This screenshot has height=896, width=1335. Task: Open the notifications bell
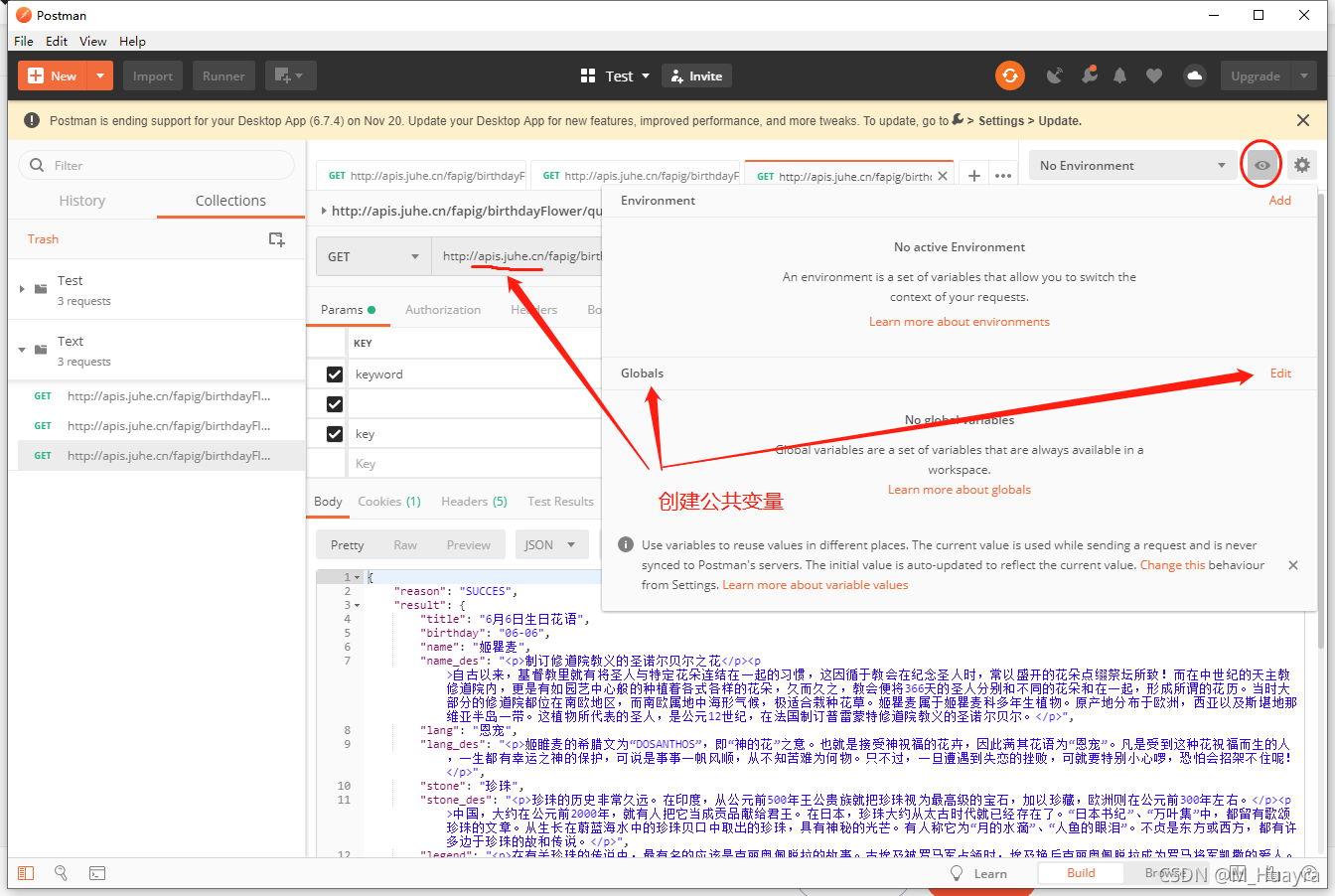[x=1120, y=75]
